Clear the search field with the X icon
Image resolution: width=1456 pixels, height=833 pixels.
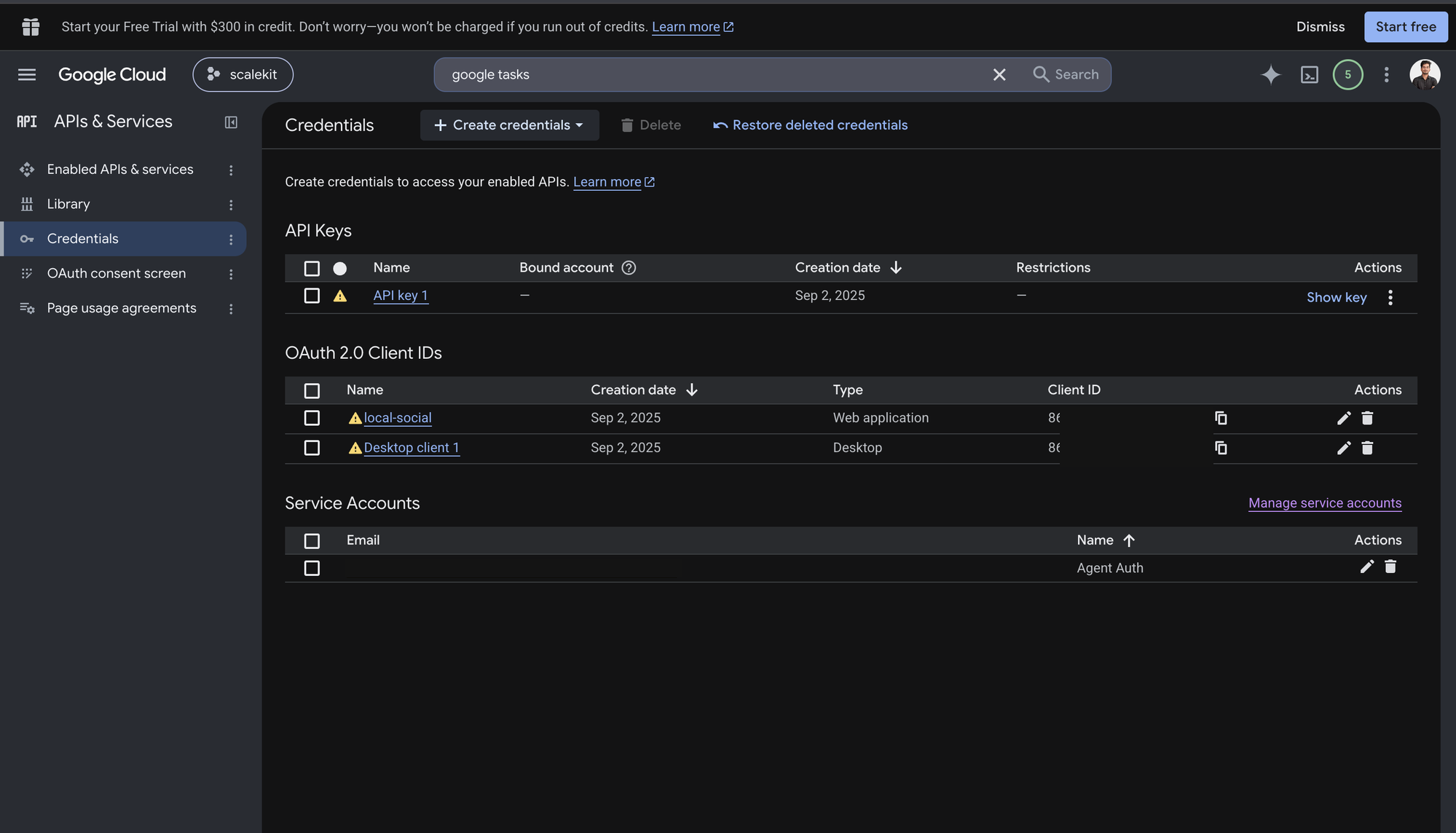pyautogui.click(x=999, y=74)
